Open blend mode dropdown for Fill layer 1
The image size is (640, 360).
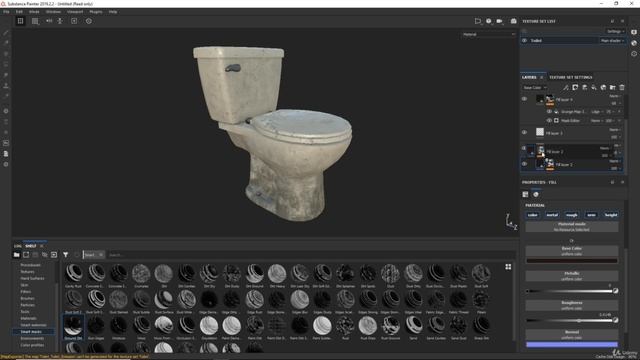(x=615, y=161)
